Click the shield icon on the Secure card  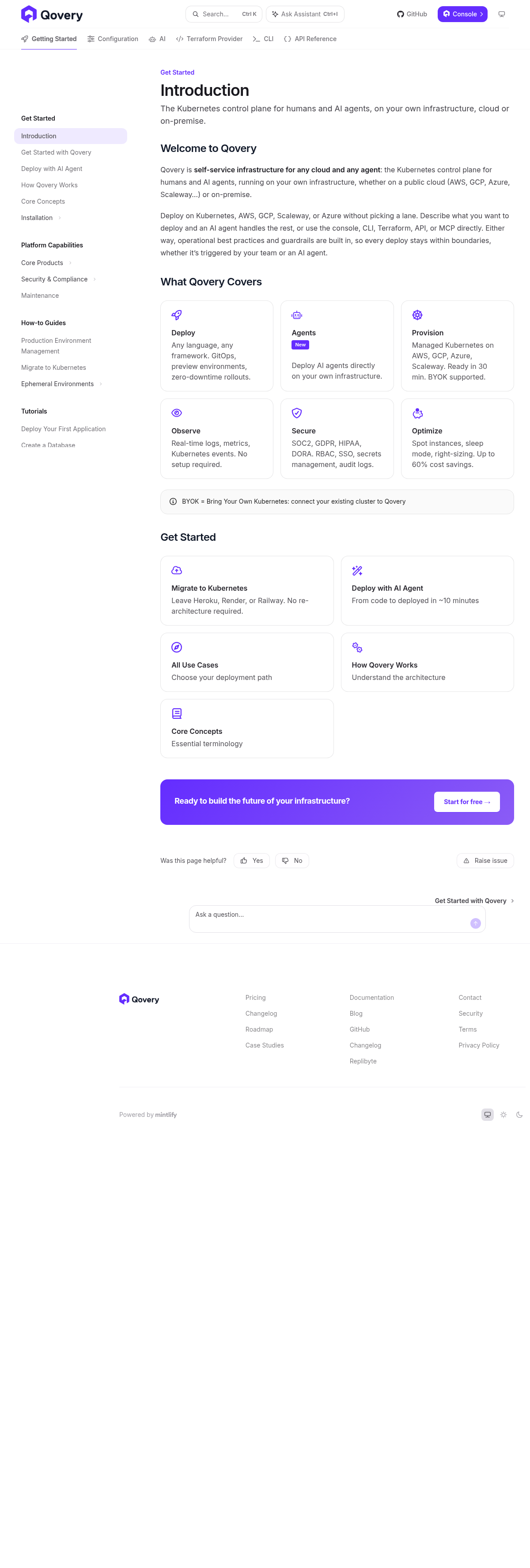coord(297,413)
